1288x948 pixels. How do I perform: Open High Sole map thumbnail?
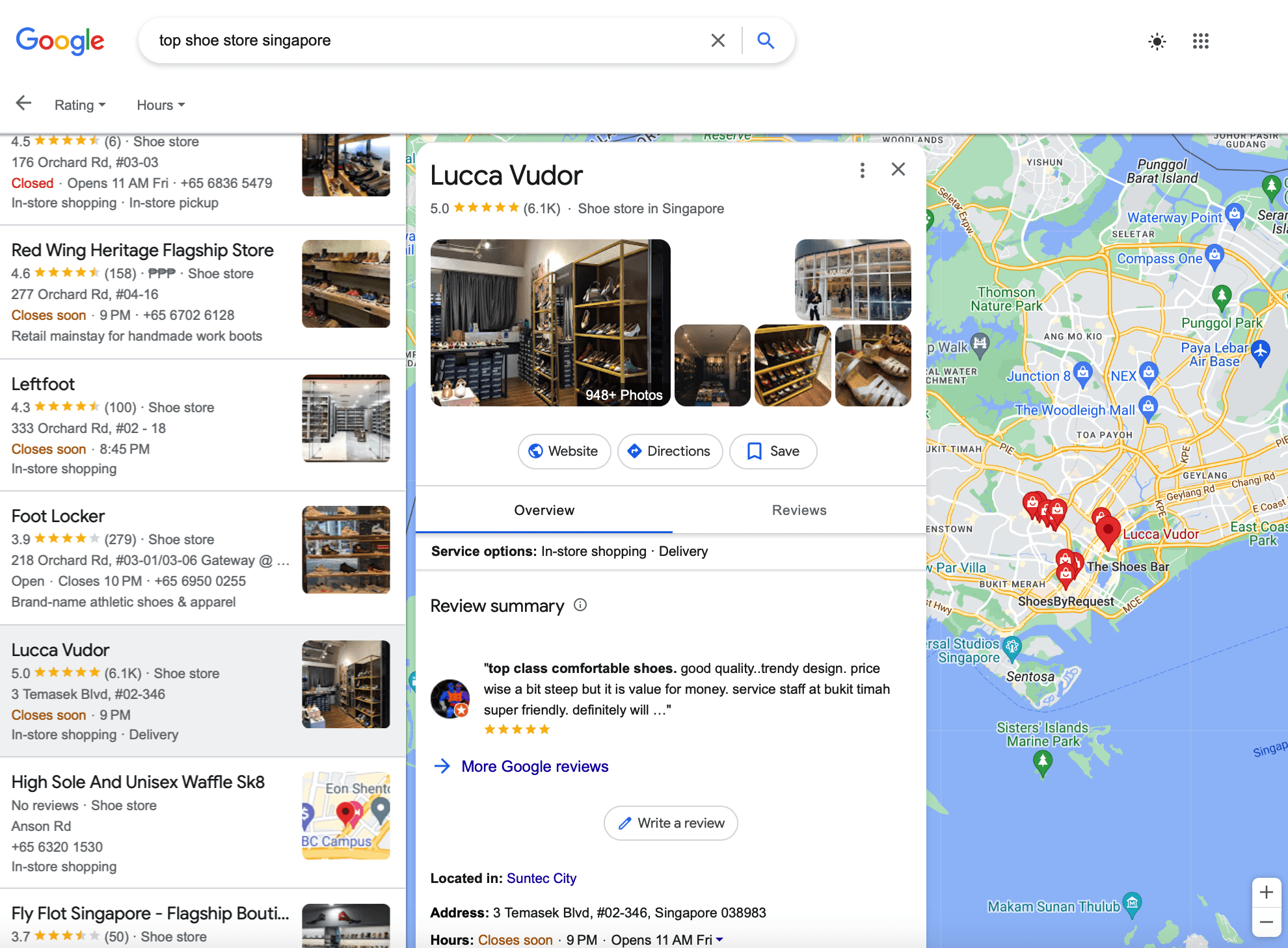pyautogui.click(x=346, y=815)
